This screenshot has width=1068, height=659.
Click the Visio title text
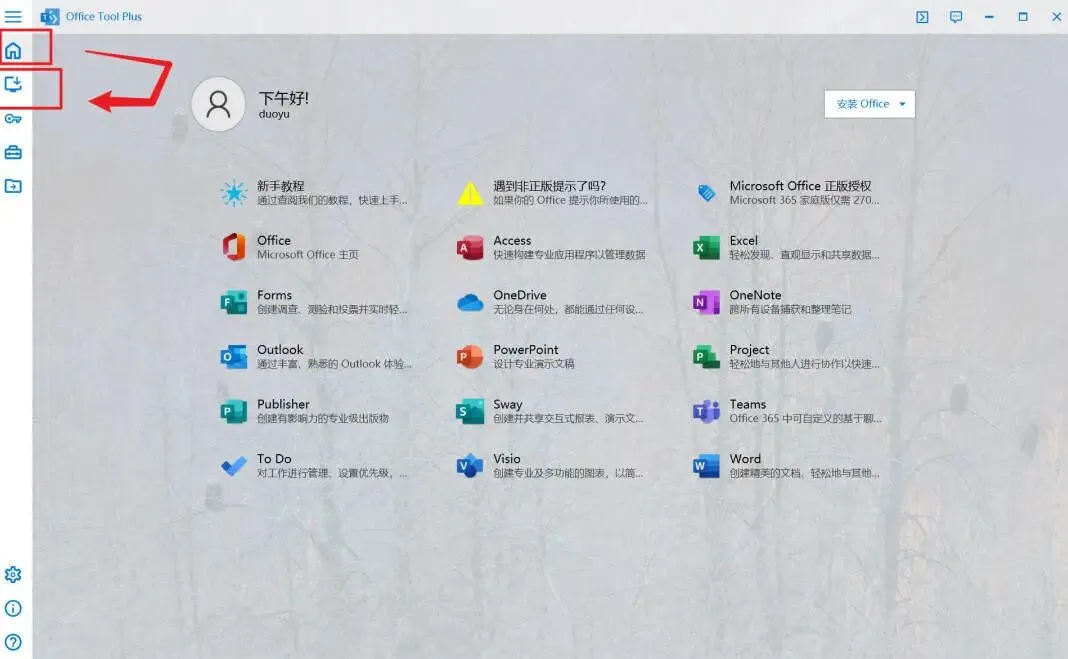point(507,459)
